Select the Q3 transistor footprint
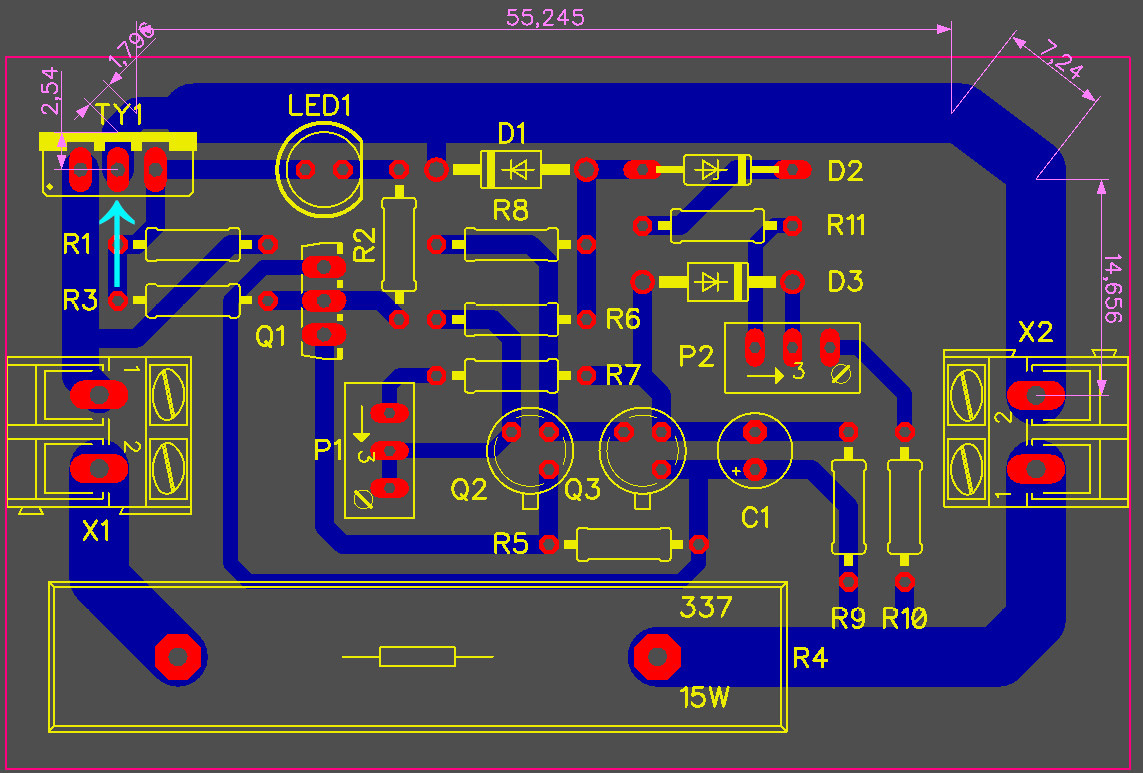 (x=642, y=450)
